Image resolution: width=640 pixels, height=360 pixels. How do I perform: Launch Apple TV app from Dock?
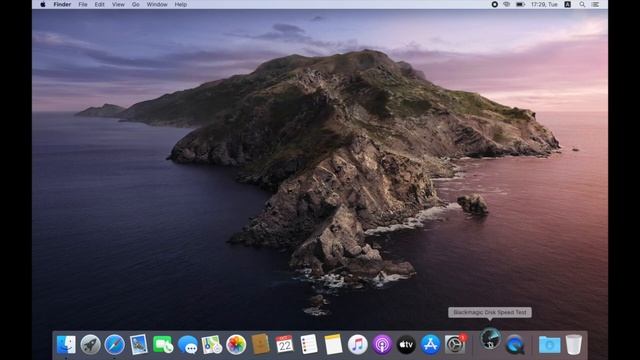click(406, 345)
